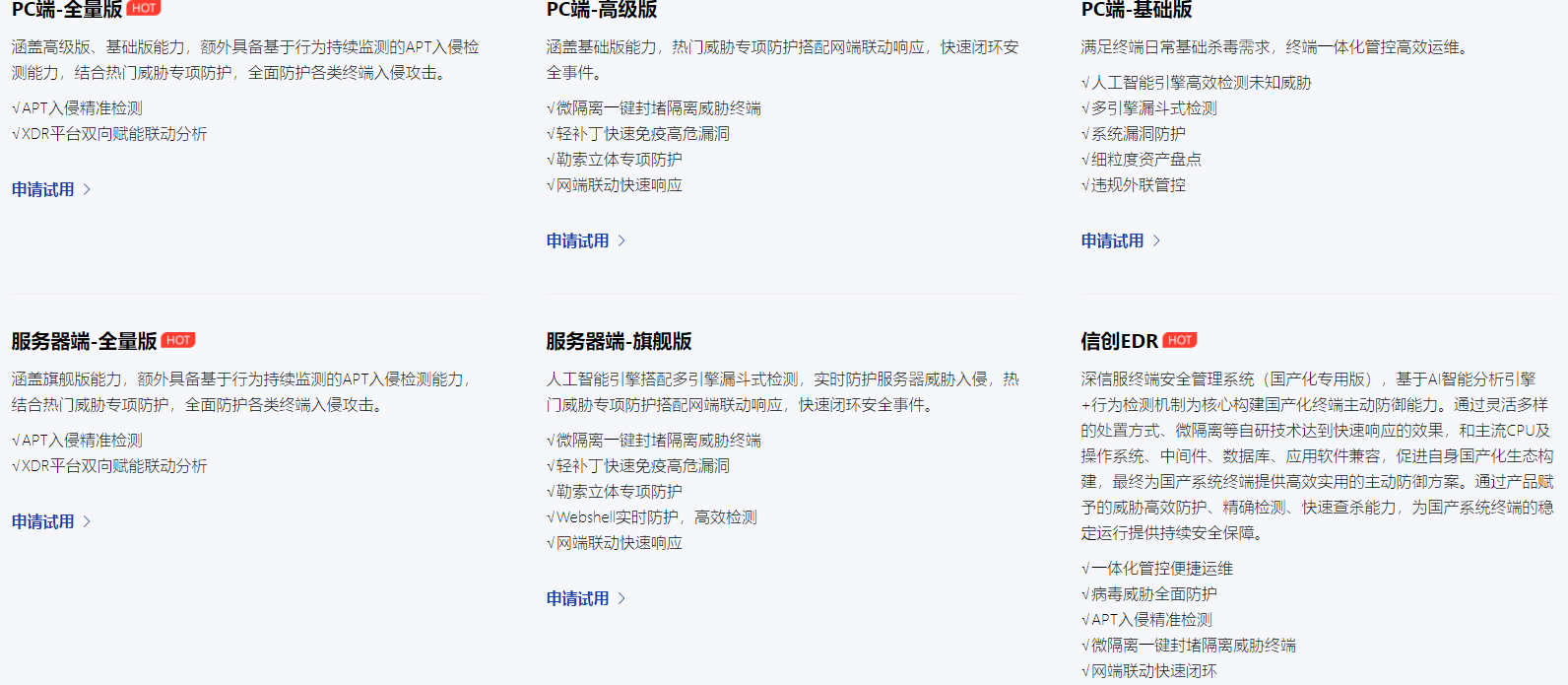Image resolution: width=1568 pixels, height=685 pixels.
Task: Click the HOT badge next to 服务器端-全量版
Action: coord(178,340)
